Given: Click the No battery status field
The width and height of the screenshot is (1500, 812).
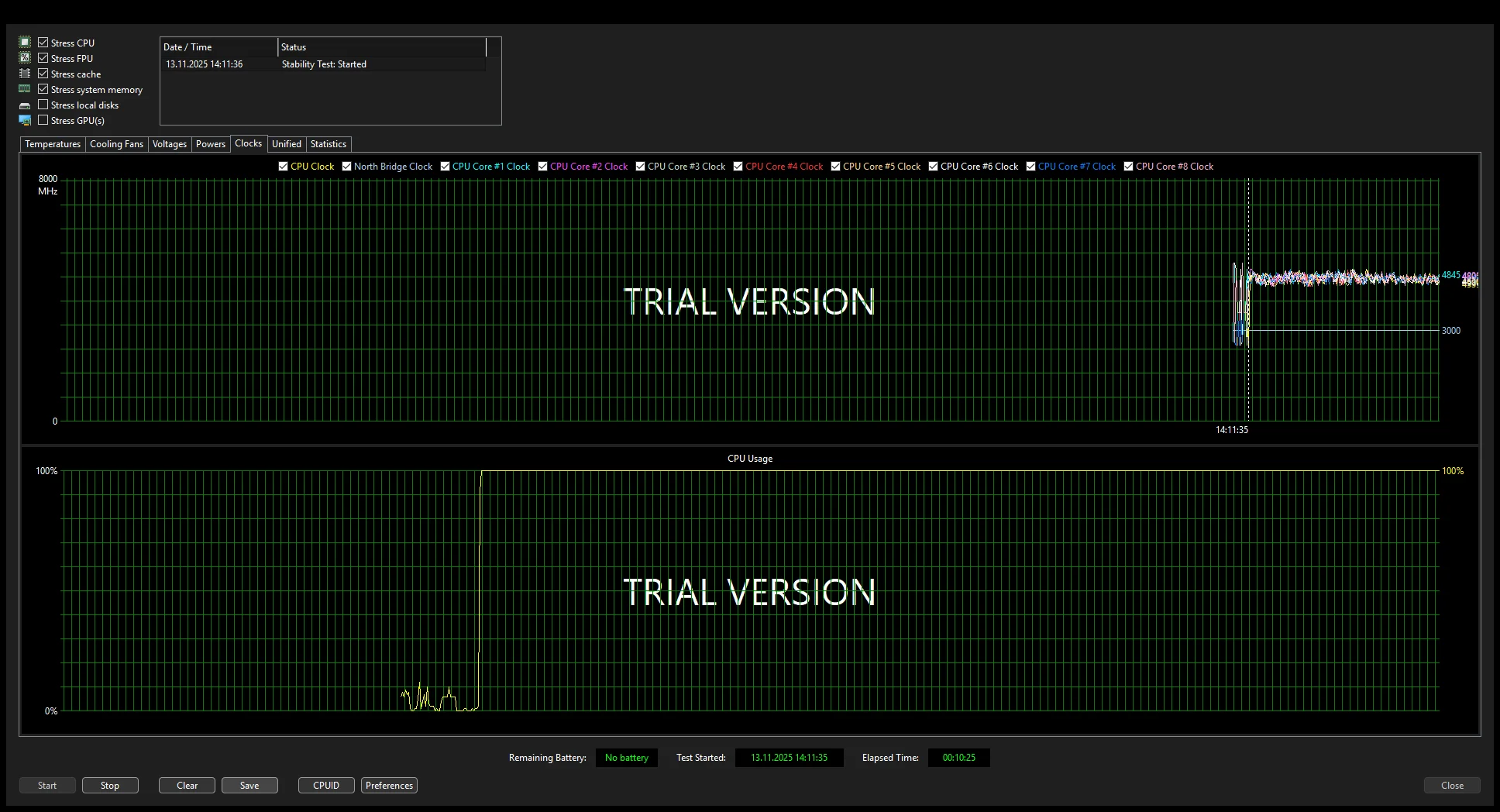Looking at the screenshot, I should pos(627,758).
